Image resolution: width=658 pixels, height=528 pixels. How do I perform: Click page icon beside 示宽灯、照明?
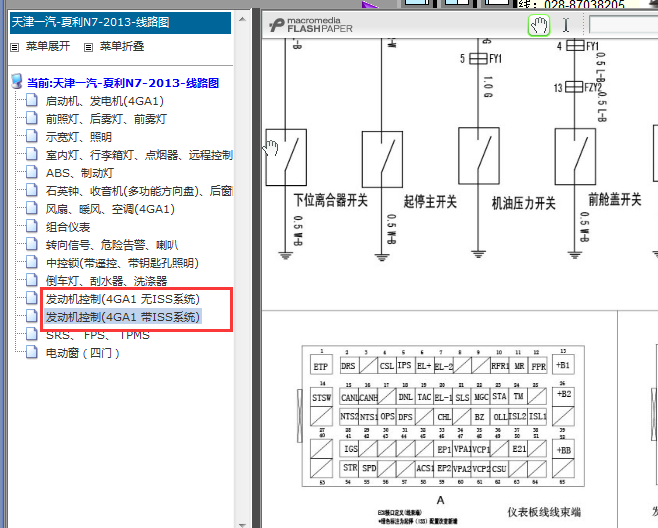[32, 136]
